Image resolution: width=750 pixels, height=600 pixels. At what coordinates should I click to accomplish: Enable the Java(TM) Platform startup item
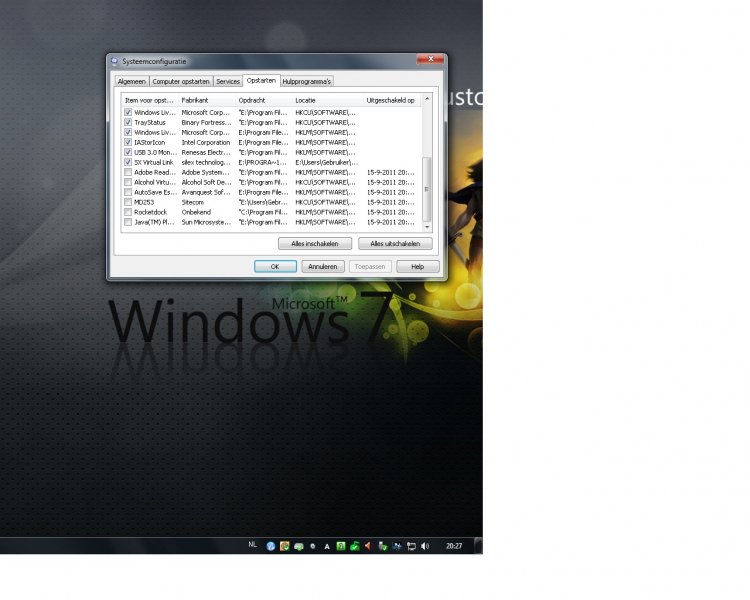pyautogui.click(x=128, y=222)
